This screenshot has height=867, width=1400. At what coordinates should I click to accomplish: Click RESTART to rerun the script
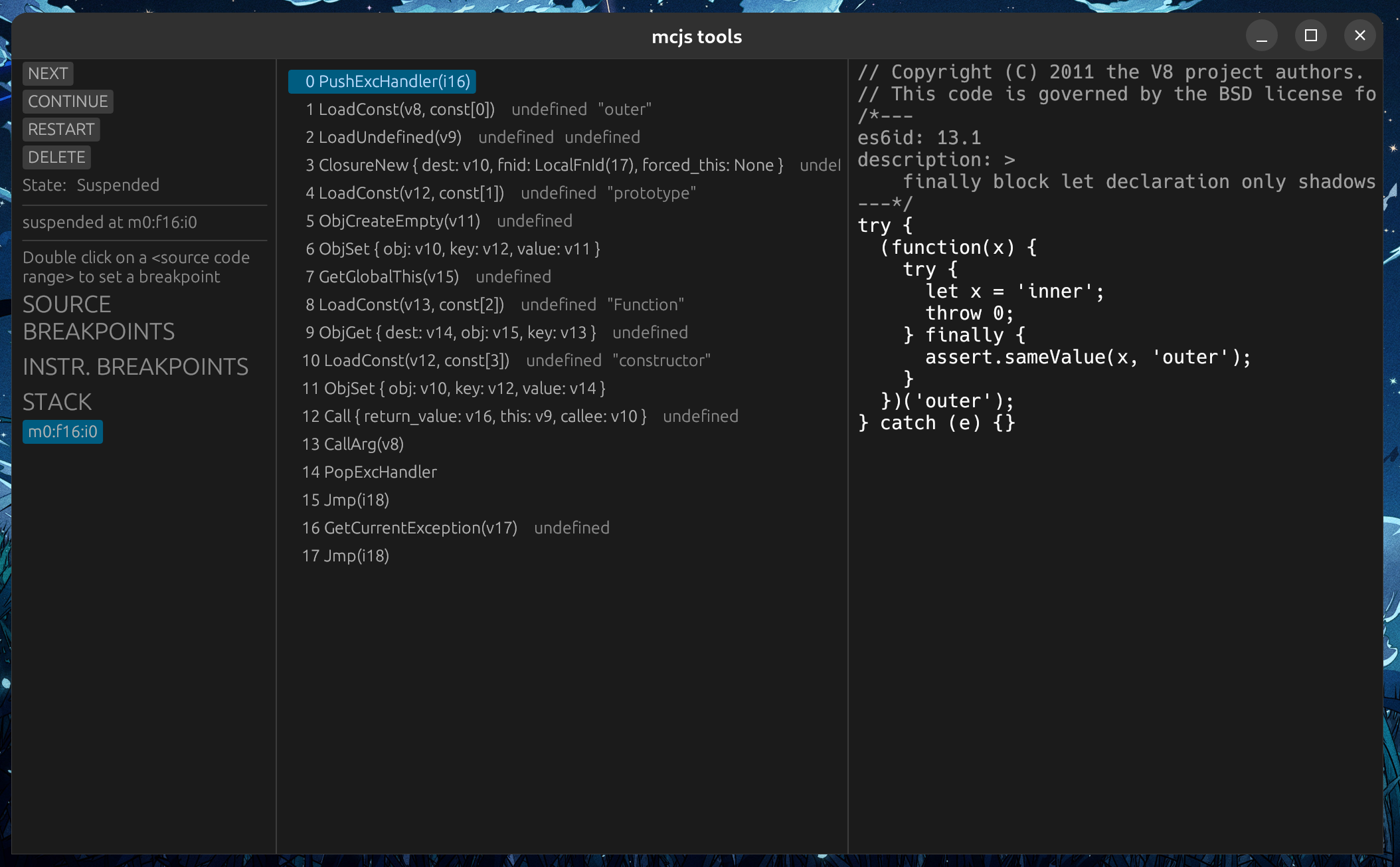click(x=60, y=129)
